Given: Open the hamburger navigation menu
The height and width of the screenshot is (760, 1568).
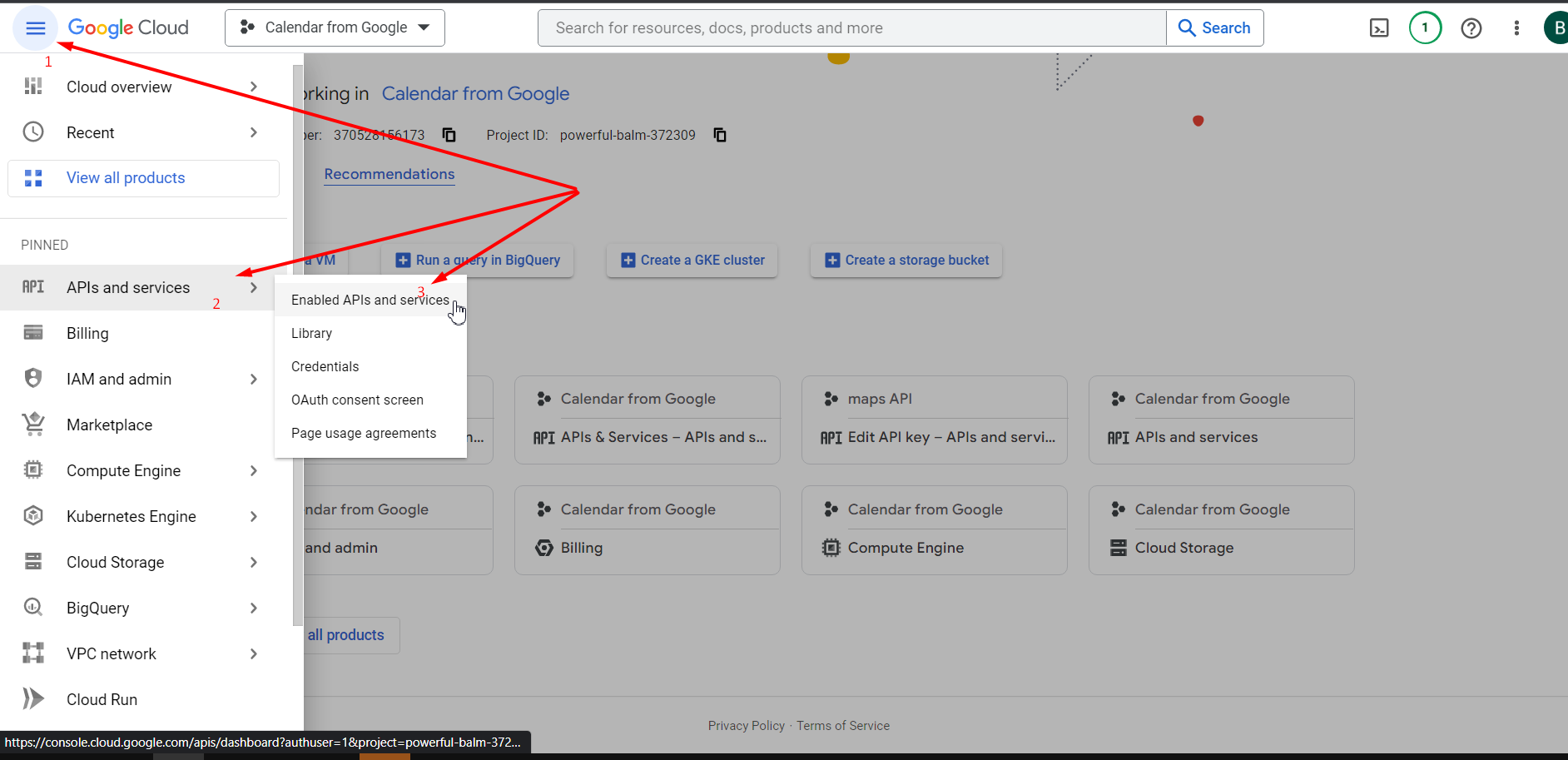Looking at the screenshot, I should click(x=35, y=28).
